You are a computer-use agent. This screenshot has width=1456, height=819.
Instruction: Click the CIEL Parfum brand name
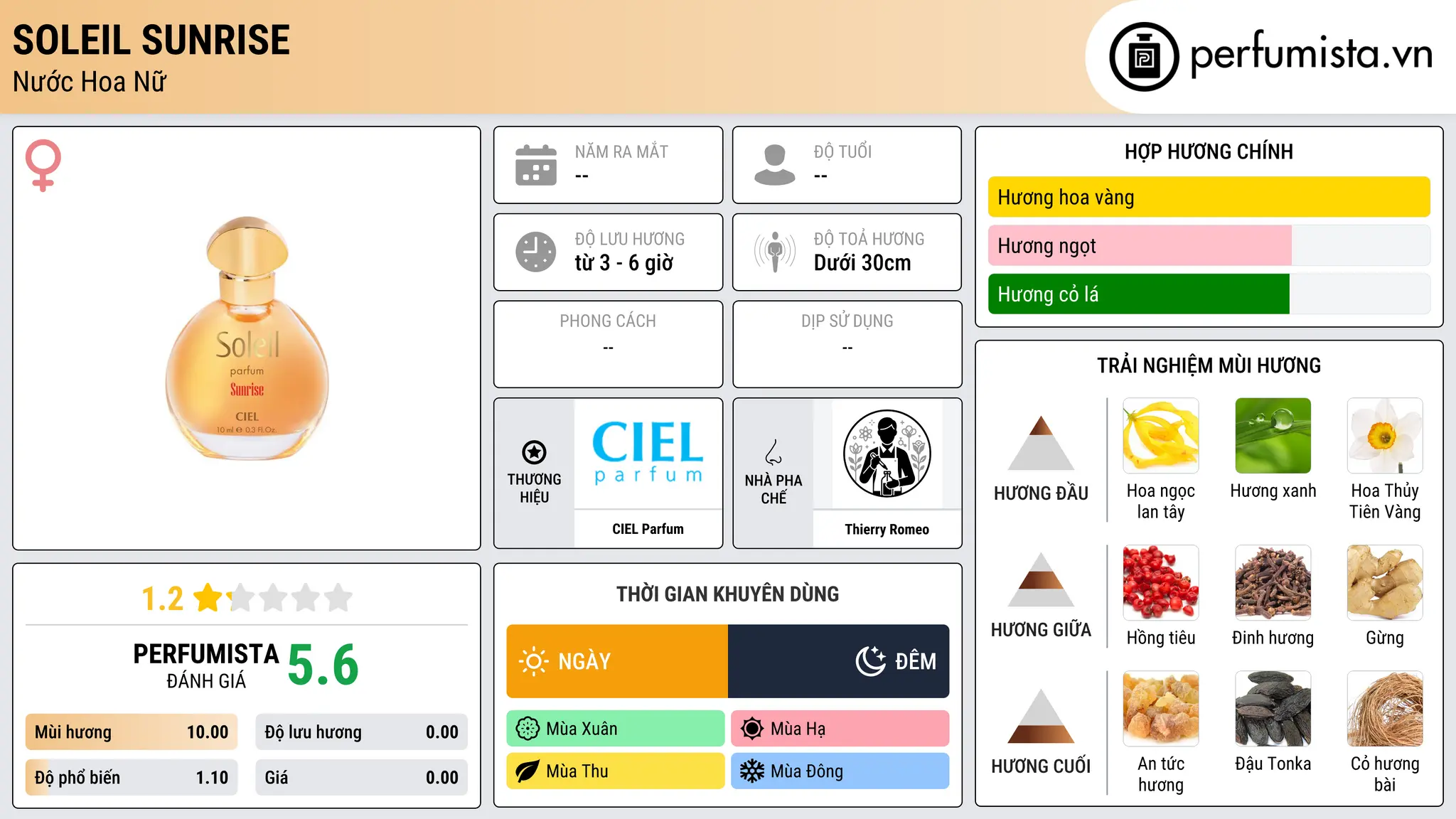648,529
